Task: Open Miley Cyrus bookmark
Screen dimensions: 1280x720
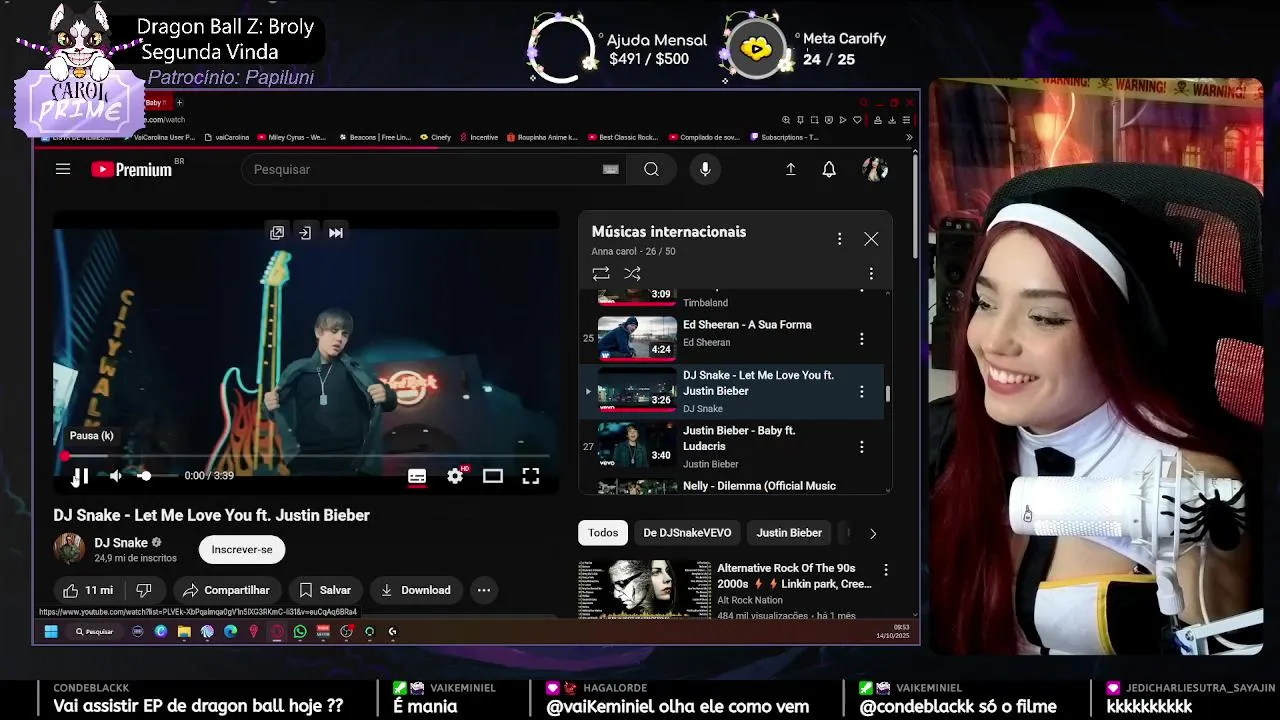Action: click(x=291, y=137)
